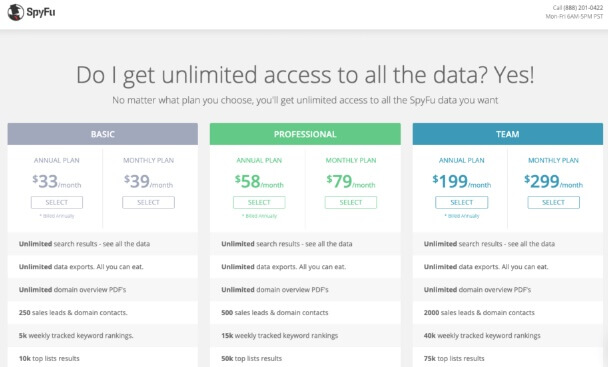608x367 pixels.
Task: Click the TEAM plan header
Action: pos(508,134)
